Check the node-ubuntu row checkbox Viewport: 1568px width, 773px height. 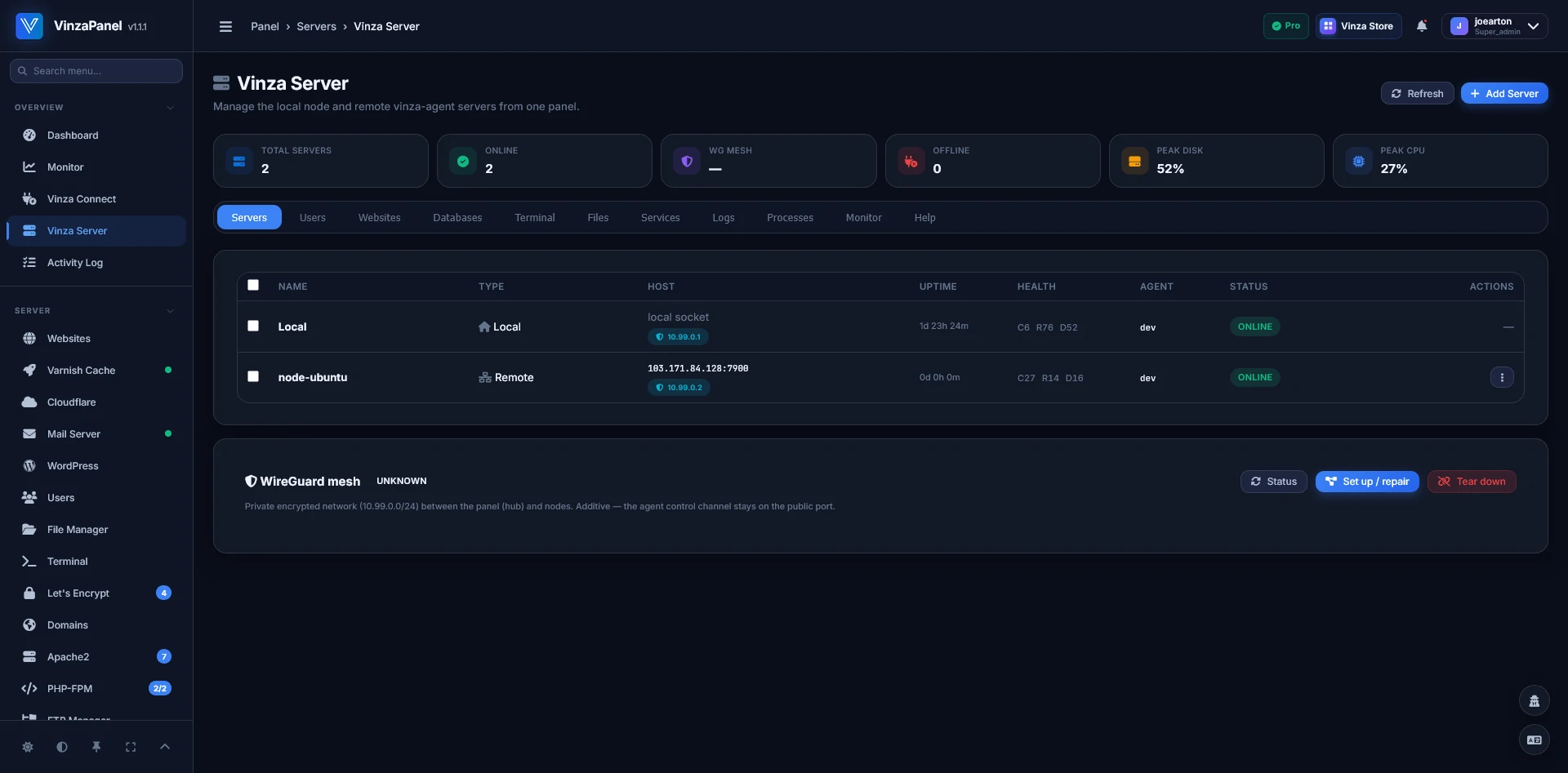click(253, 376)
